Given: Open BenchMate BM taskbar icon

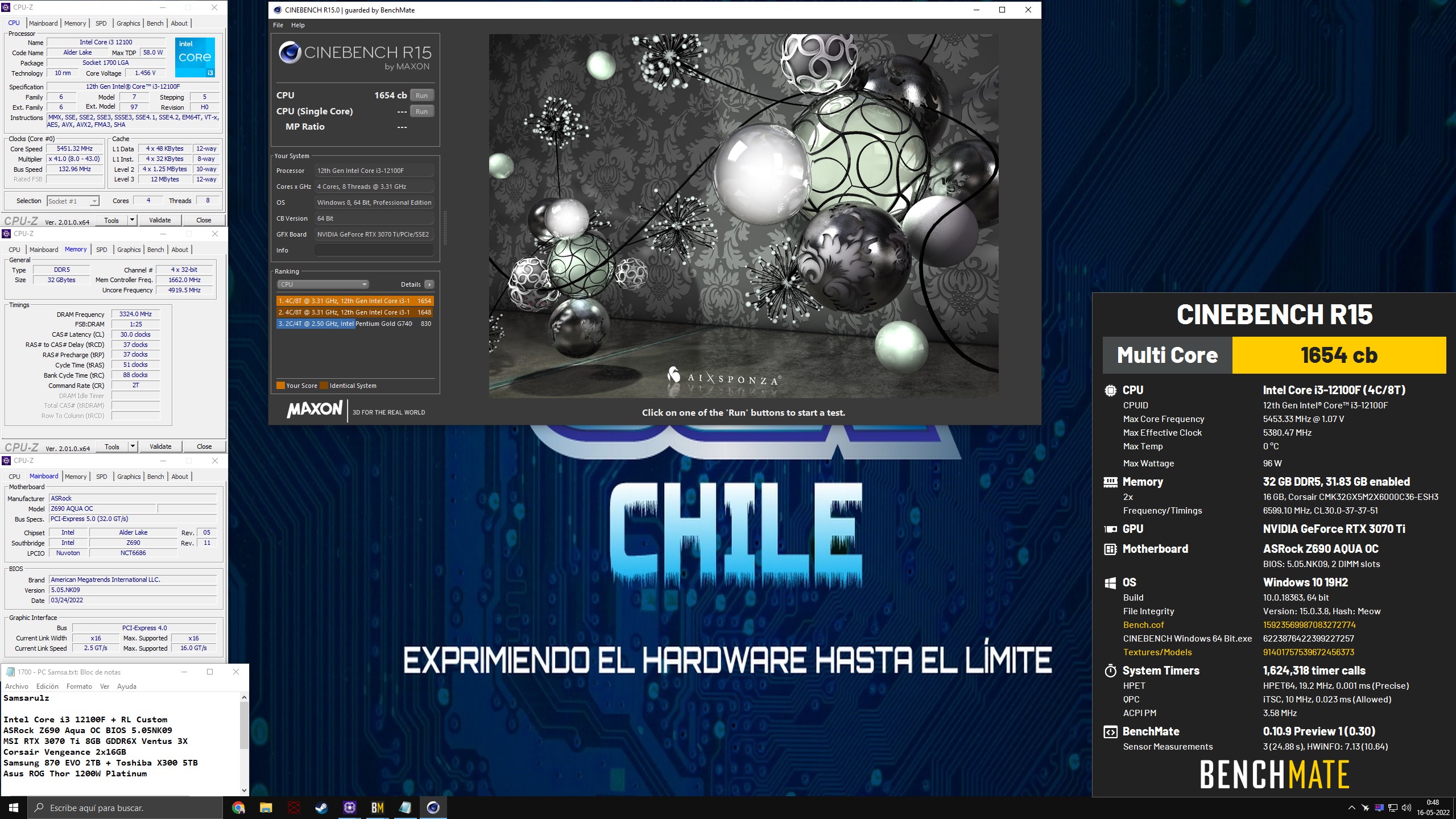Looking at the screenshot, I should coord(377,807).
